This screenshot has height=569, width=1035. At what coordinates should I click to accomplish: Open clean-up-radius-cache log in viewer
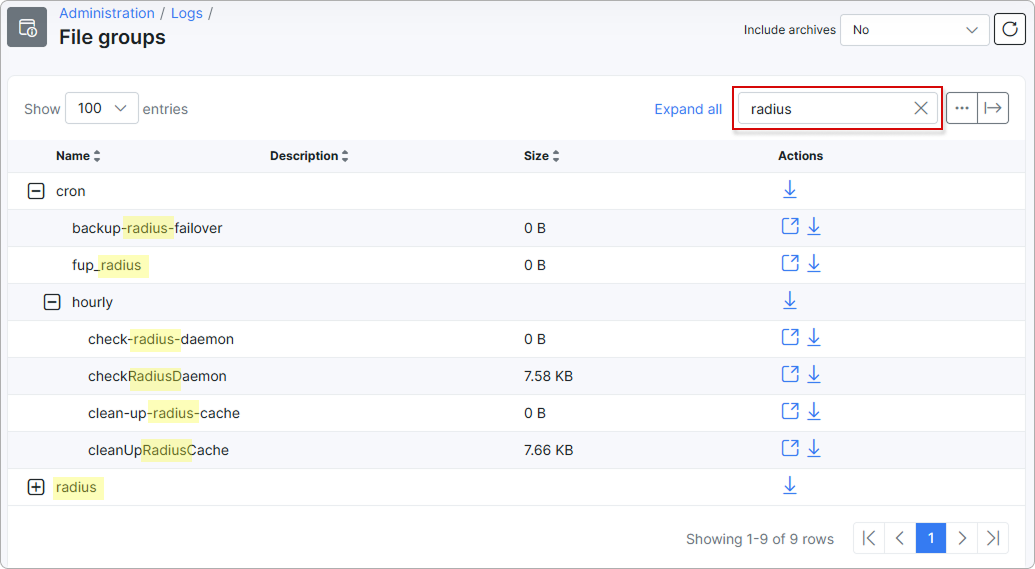click(790, 411)
